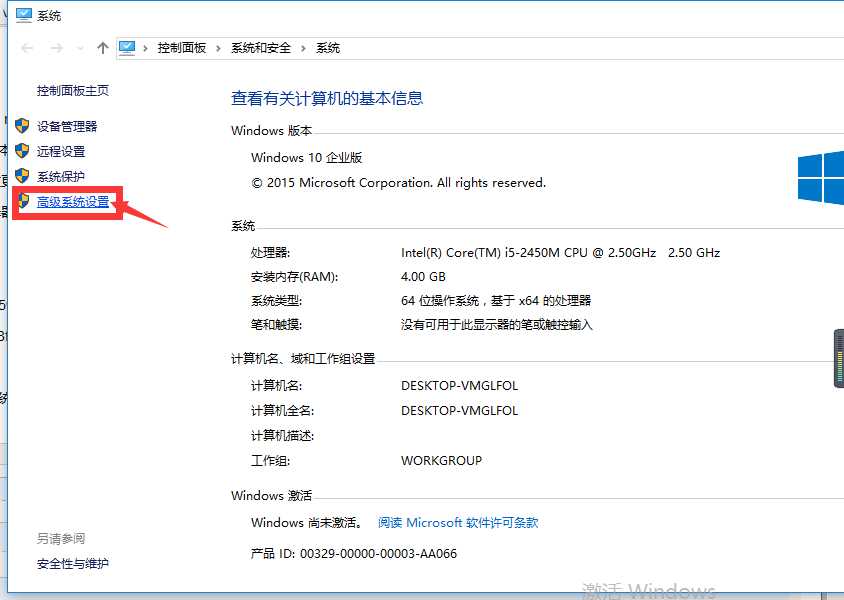Image resolution: width=844 pixels, height=600 pixels.
Task: Click the Windows logo image
Action: [820, 178]
